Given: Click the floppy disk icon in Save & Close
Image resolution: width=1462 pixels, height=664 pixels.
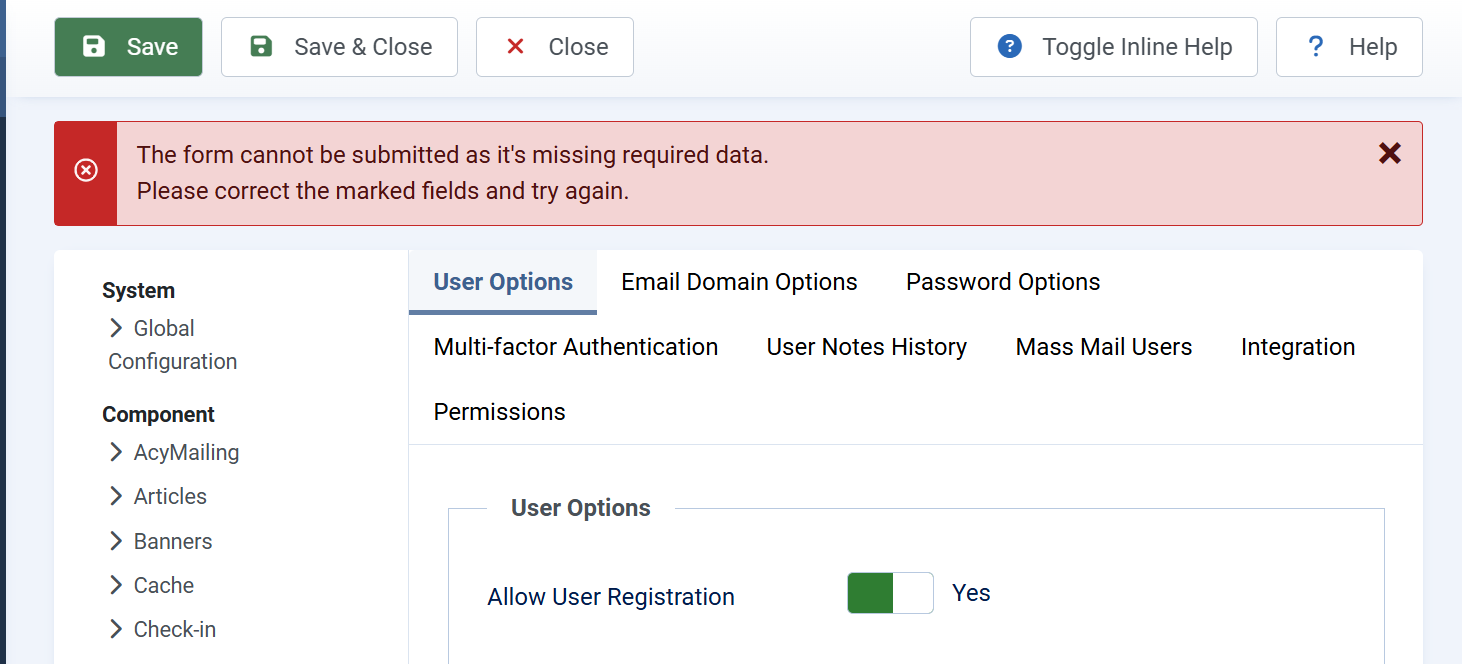Looking at the screenshot, I should click(261, 47).
